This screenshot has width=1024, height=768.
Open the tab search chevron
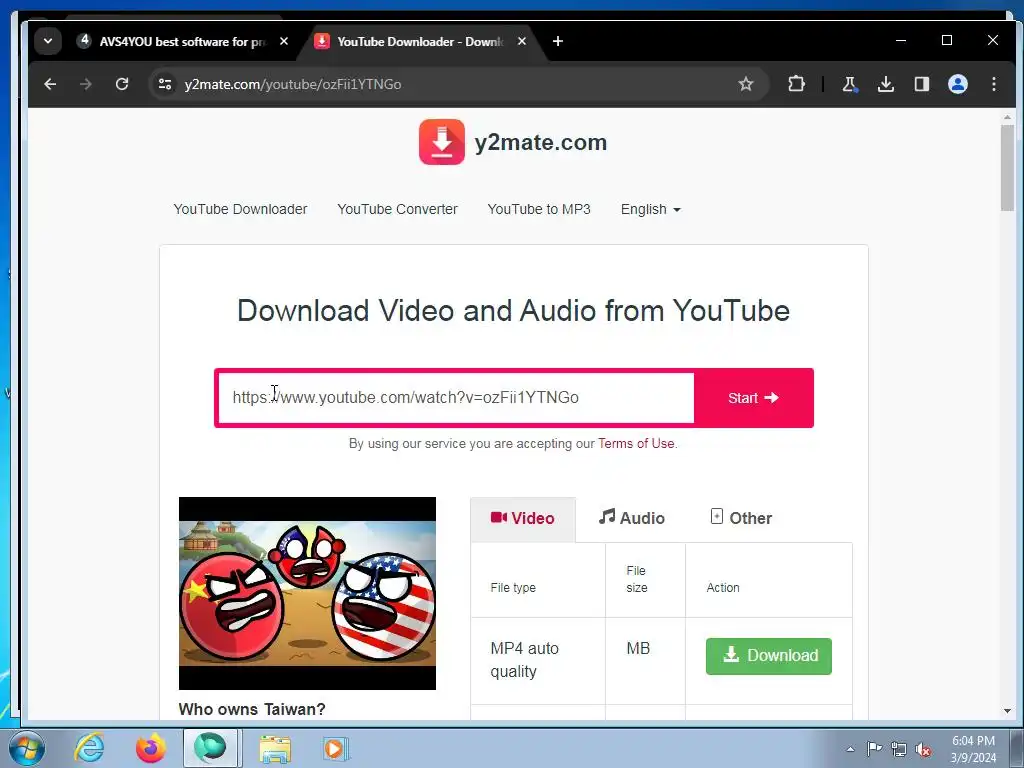[x=48, y=41]
